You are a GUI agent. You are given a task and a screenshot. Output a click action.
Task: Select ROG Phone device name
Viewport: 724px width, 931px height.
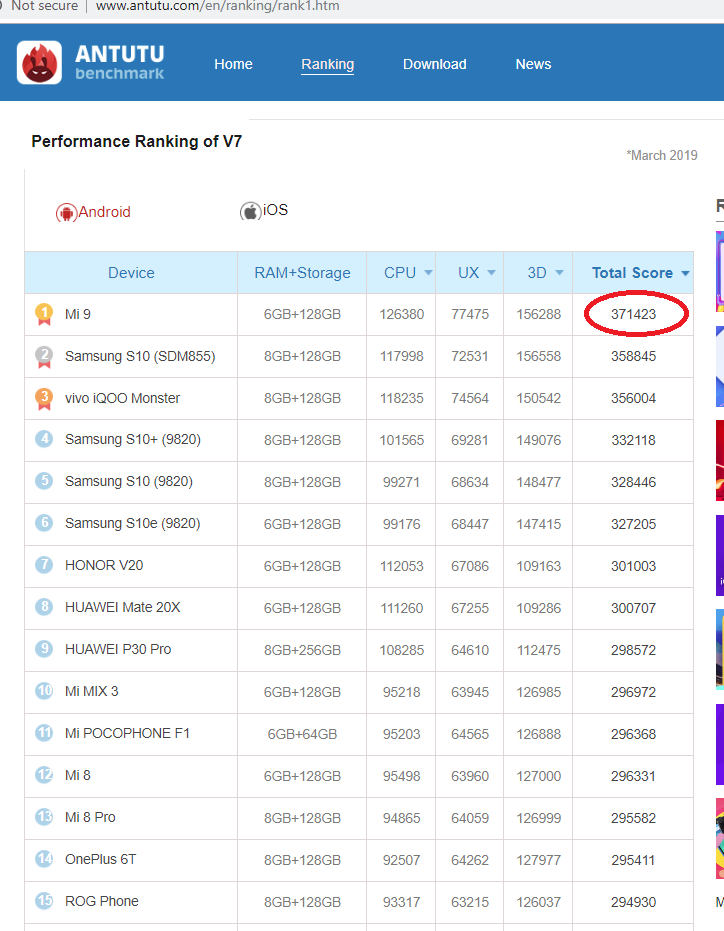tap(102, 901)
